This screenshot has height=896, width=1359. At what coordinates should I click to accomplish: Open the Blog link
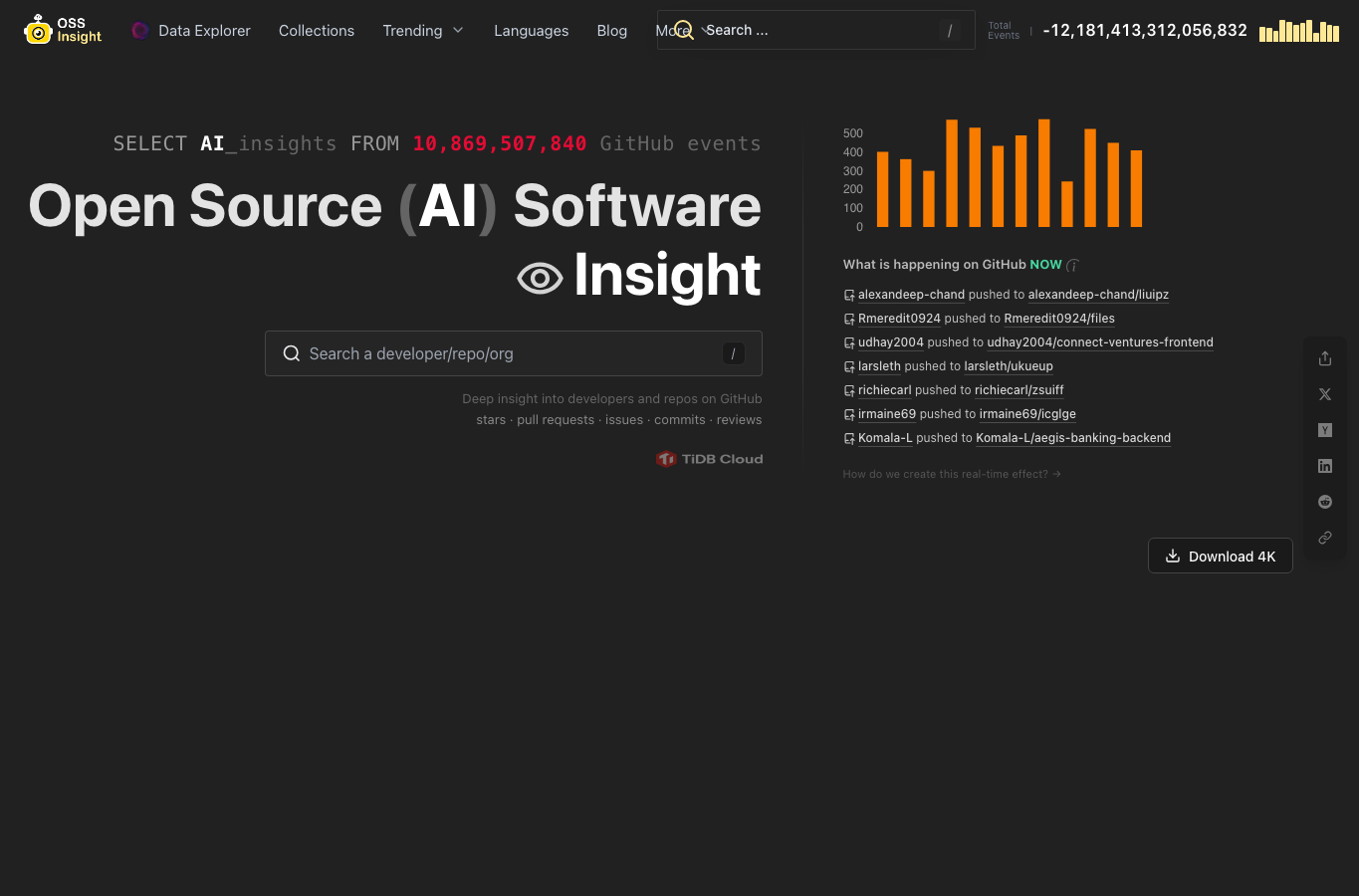click(612, 31)
